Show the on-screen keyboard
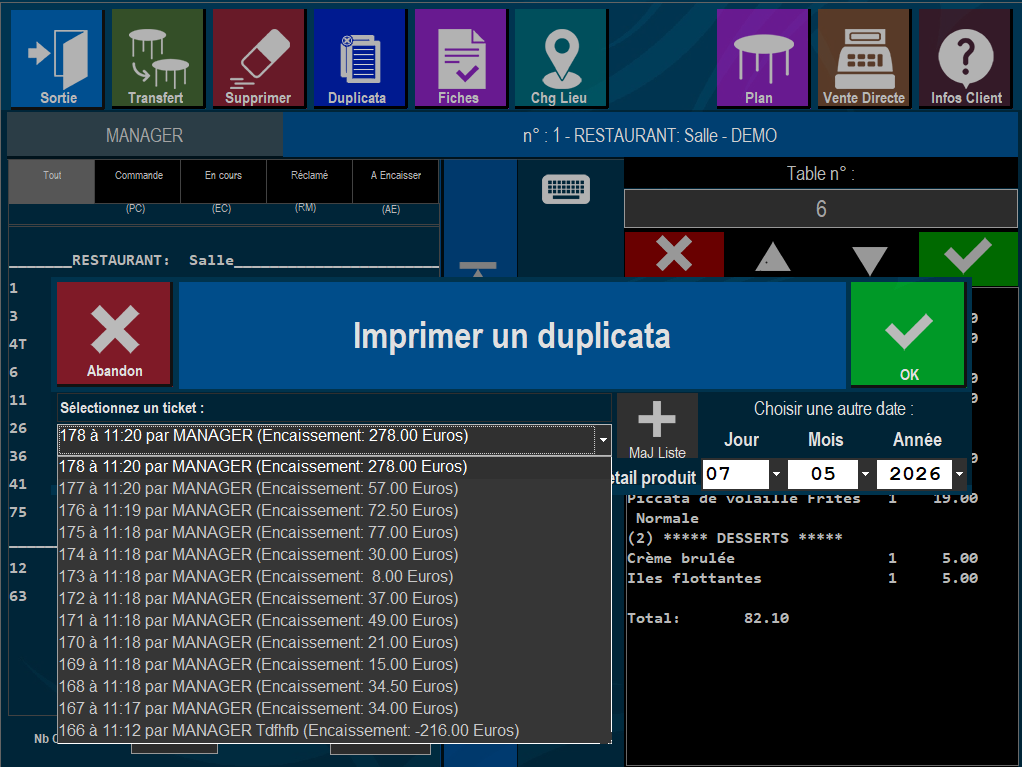 point(566,189)
